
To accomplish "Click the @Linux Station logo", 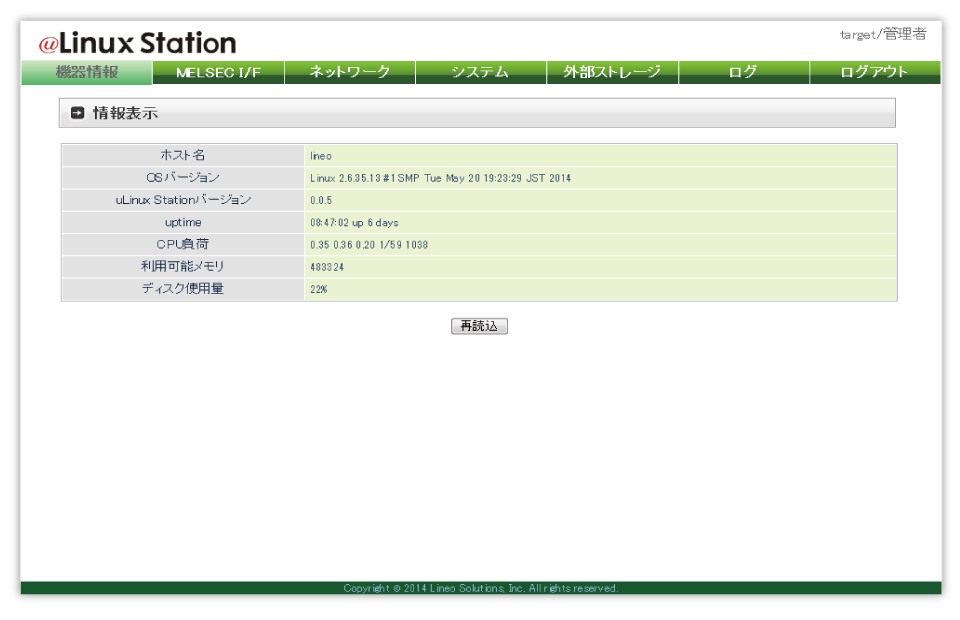I will pos(137,43).
